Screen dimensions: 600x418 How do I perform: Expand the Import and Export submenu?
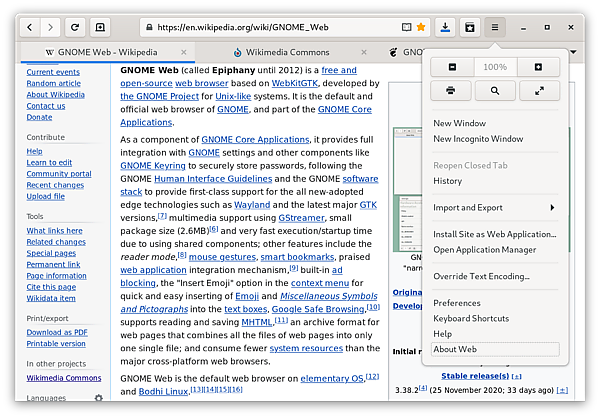click(495, 207)
